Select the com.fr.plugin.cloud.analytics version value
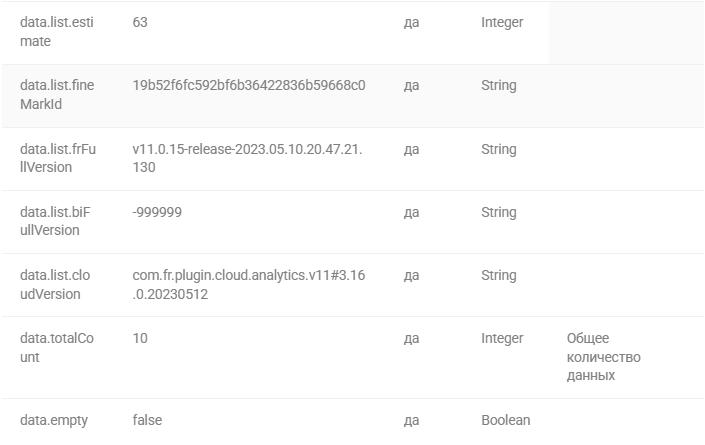The image size is (705, 445). [x=249, y=285]
